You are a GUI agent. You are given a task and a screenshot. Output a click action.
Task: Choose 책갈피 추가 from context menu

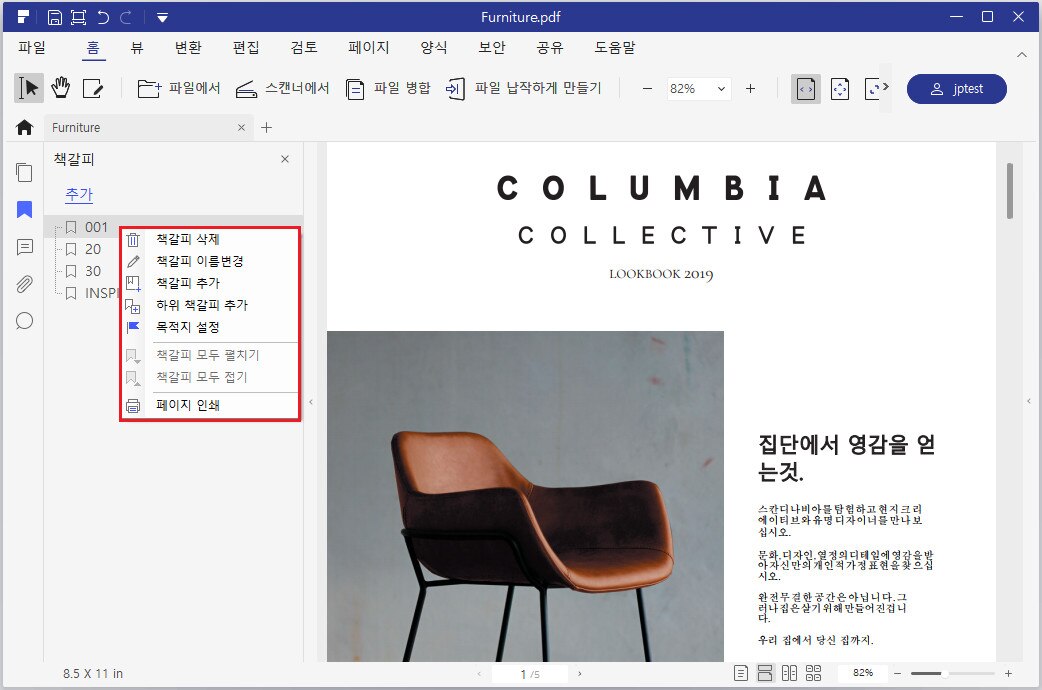coord(210,283)
